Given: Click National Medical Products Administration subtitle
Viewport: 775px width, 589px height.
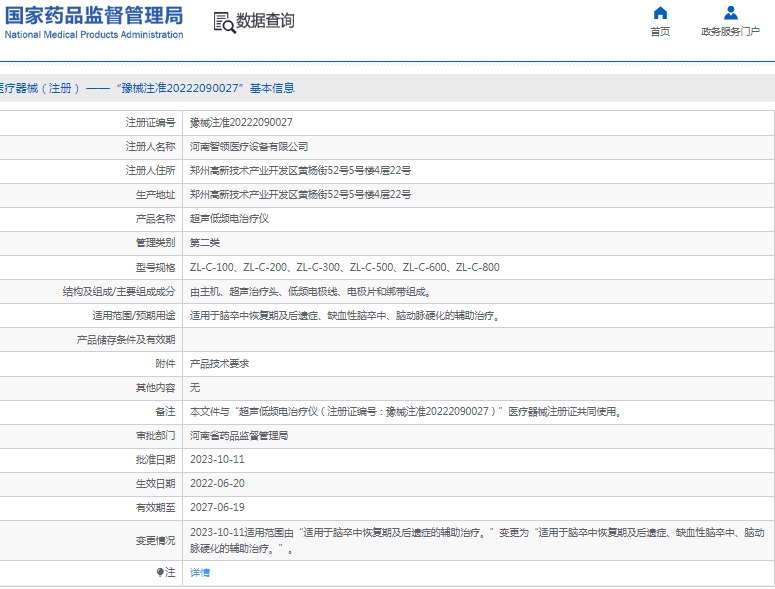Looking at the screenshot, I should pyautogui.click(x=94, y=35).
